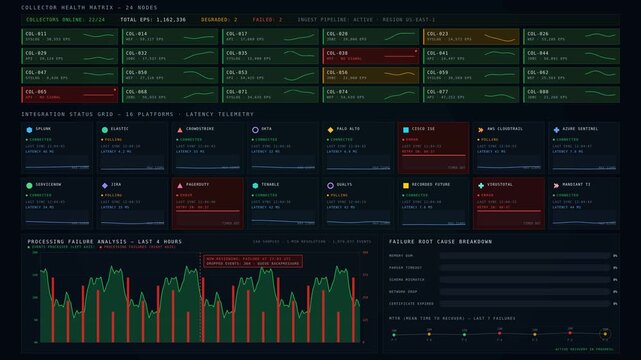This screenshot has width=641, height=360.
Task: Click the Mandiant TI arrow icon
Action: click(556, 186)
